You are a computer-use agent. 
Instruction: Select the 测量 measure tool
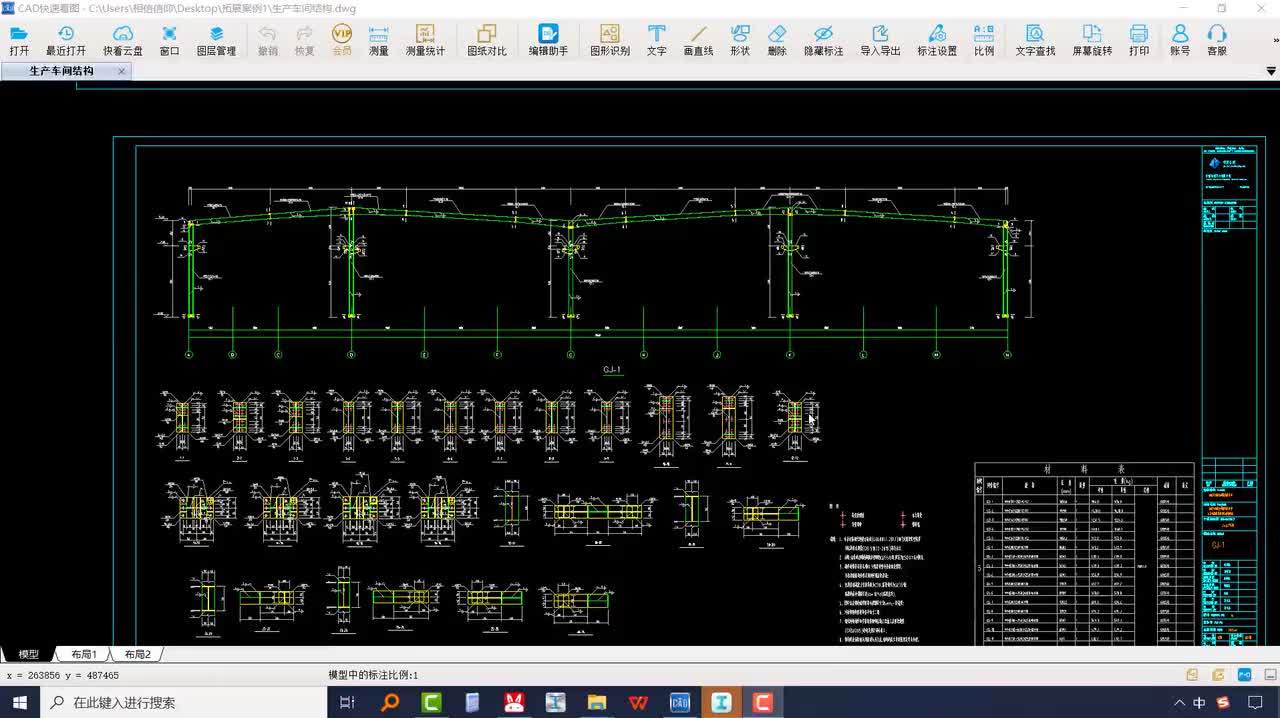coord(379,40)
